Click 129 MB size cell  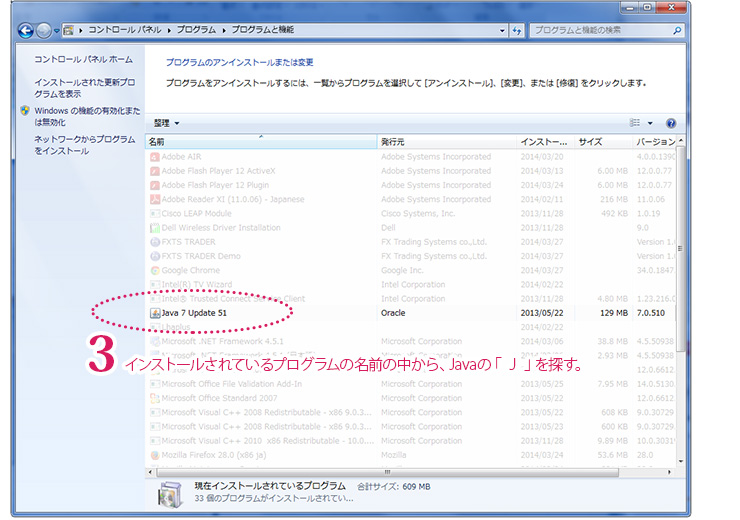point(614,313)
